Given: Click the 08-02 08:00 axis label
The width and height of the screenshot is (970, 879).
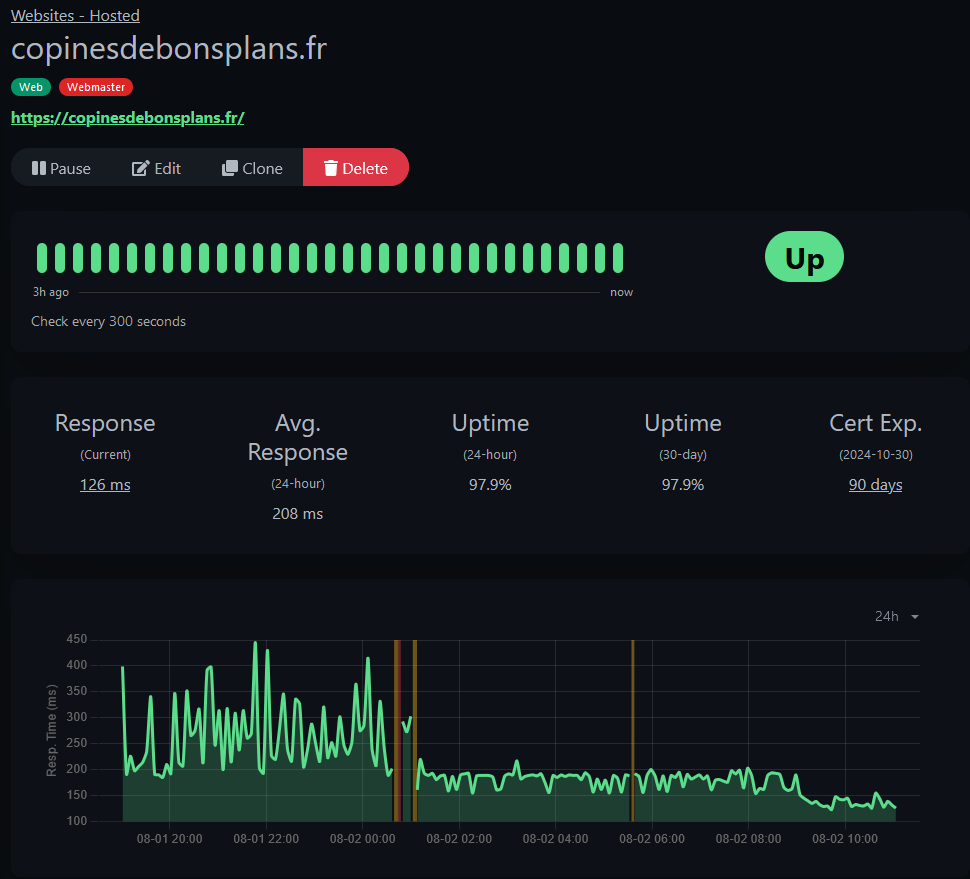Looking at the screenshot, I should pos(749,839).
